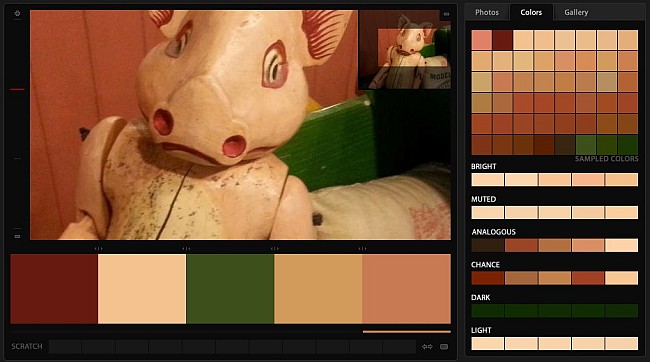Pick the last pale swatch in ANALOGOUS row
Viewport: 650px width, 362px height.
coord(621,245)
